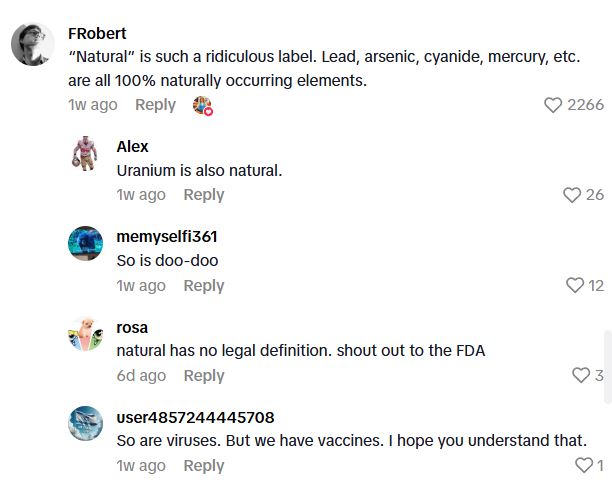Reply to Alex's Uranium comment
Viewport: 612px width, 490px height.
tap(204, 195)
